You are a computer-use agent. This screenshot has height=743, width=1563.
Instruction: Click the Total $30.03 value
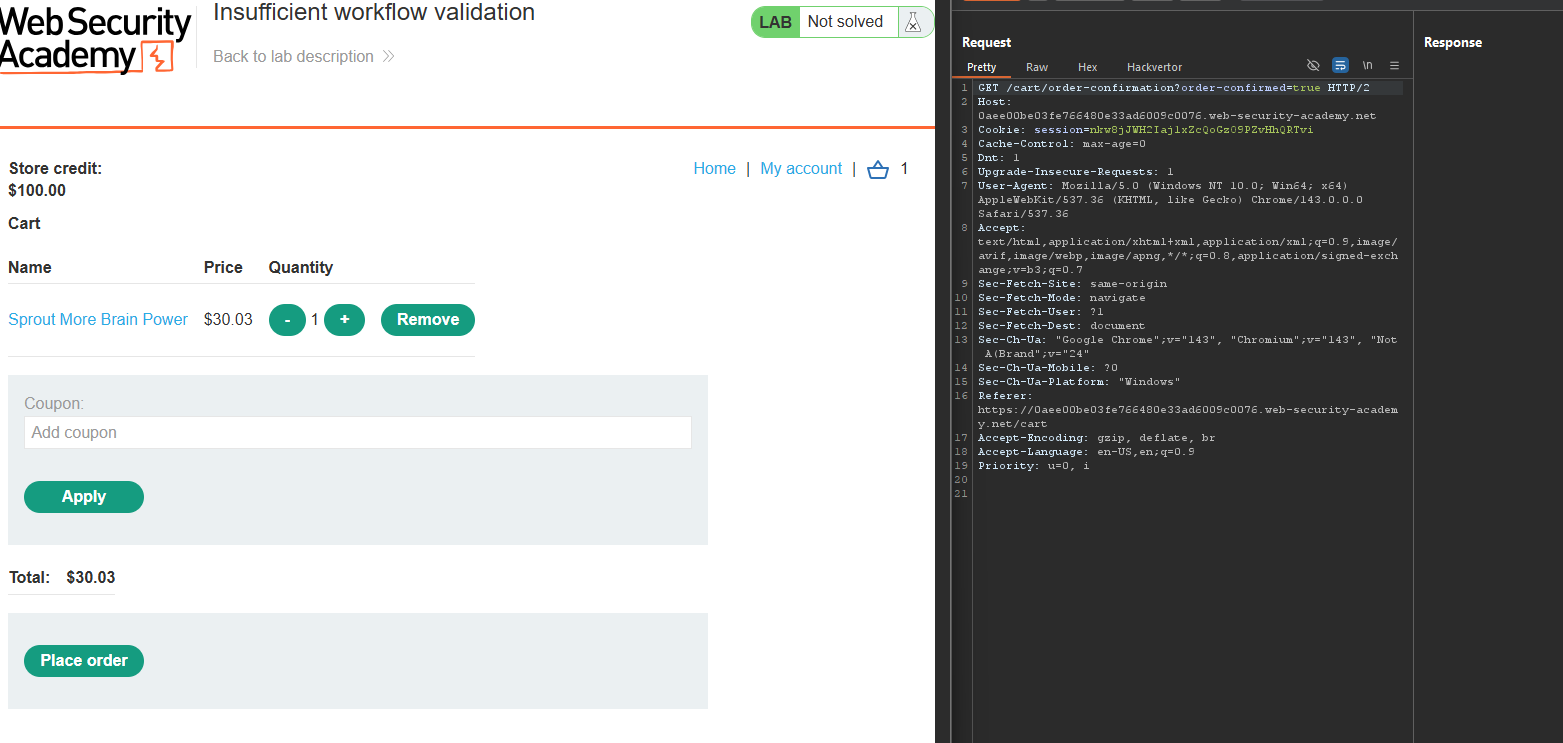tap(90, 577)
